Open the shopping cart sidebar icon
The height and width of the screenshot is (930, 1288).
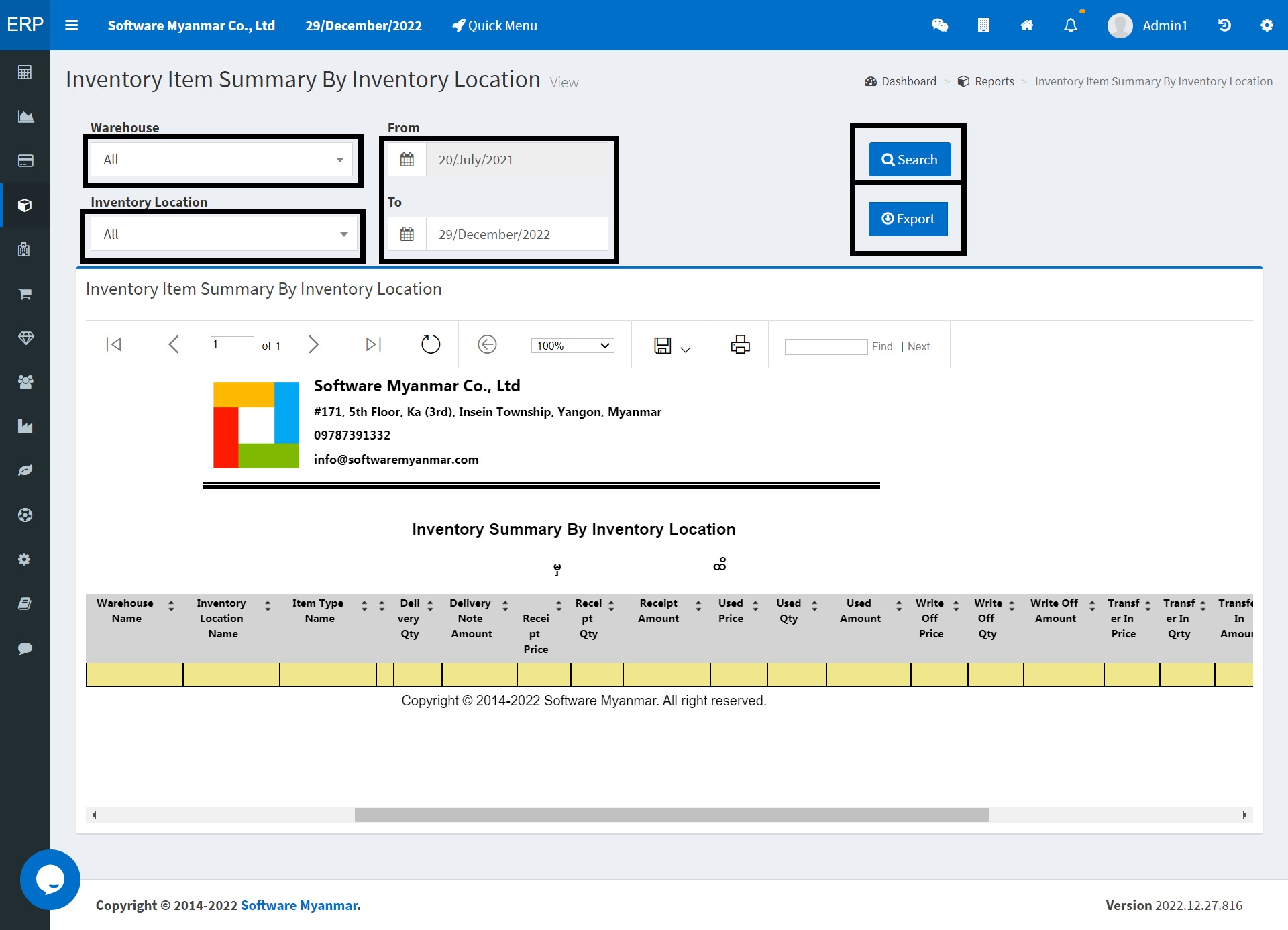click(x=25, y=294)
